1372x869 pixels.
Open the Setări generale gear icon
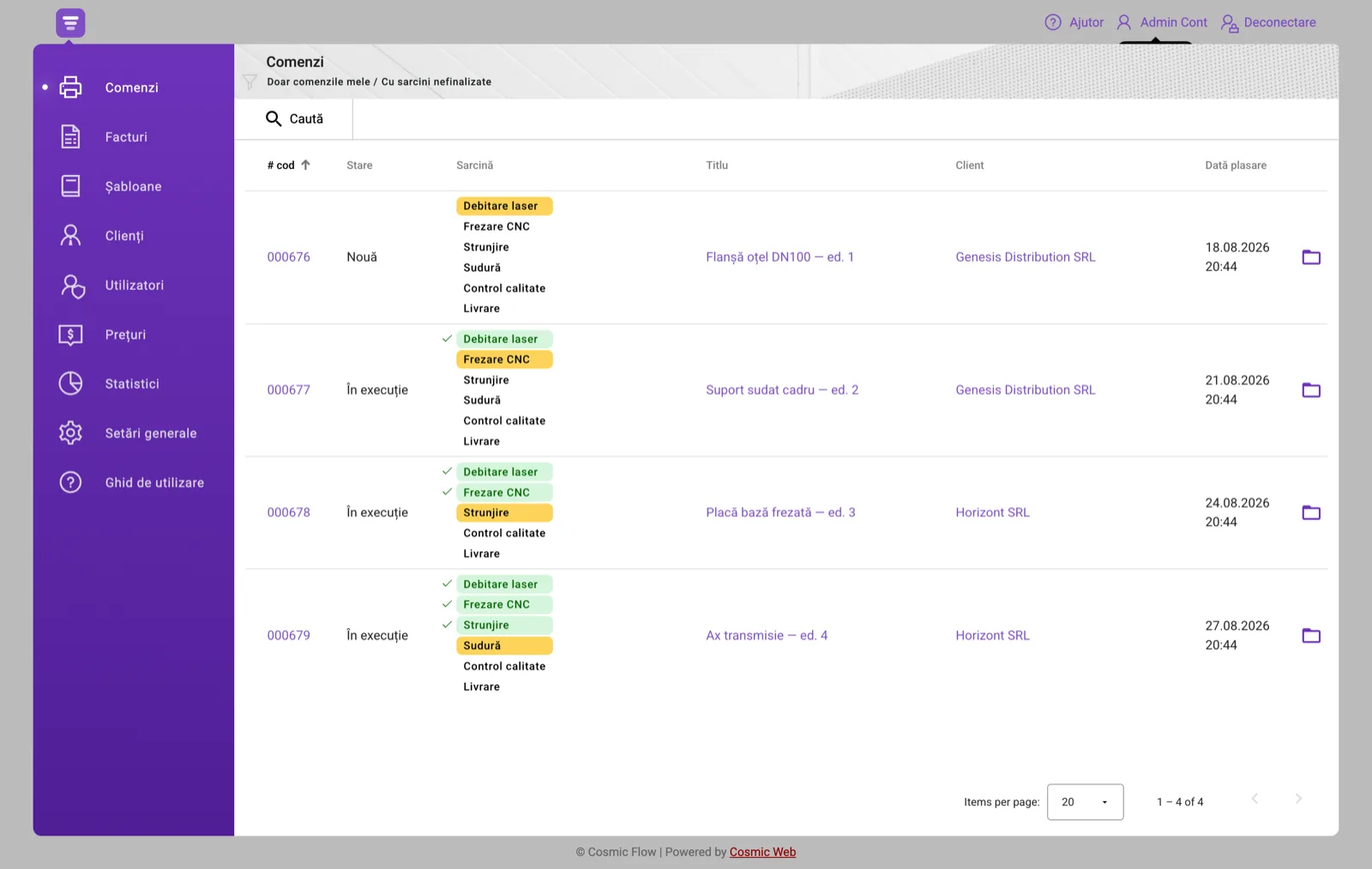point(70,433)
